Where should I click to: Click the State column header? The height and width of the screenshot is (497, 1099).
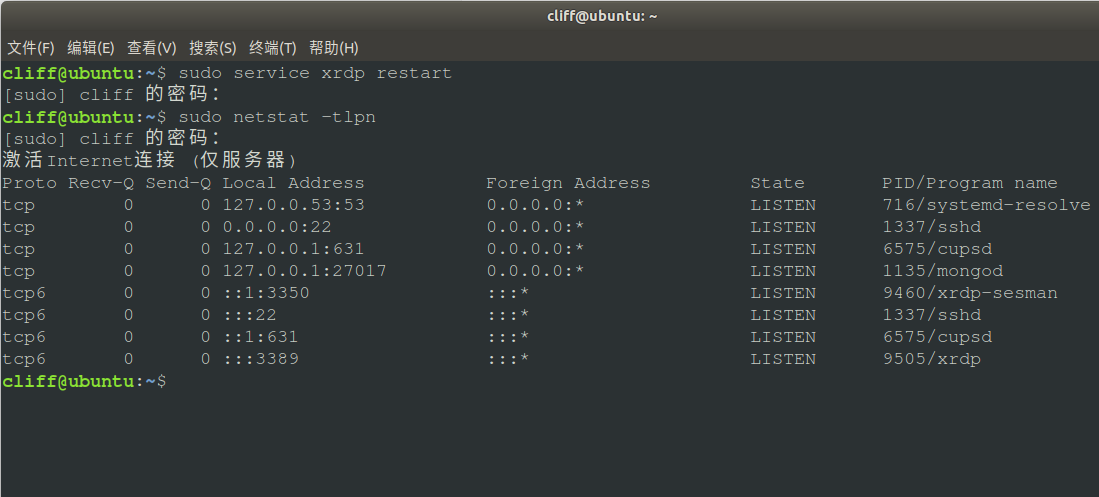(777, 183)
